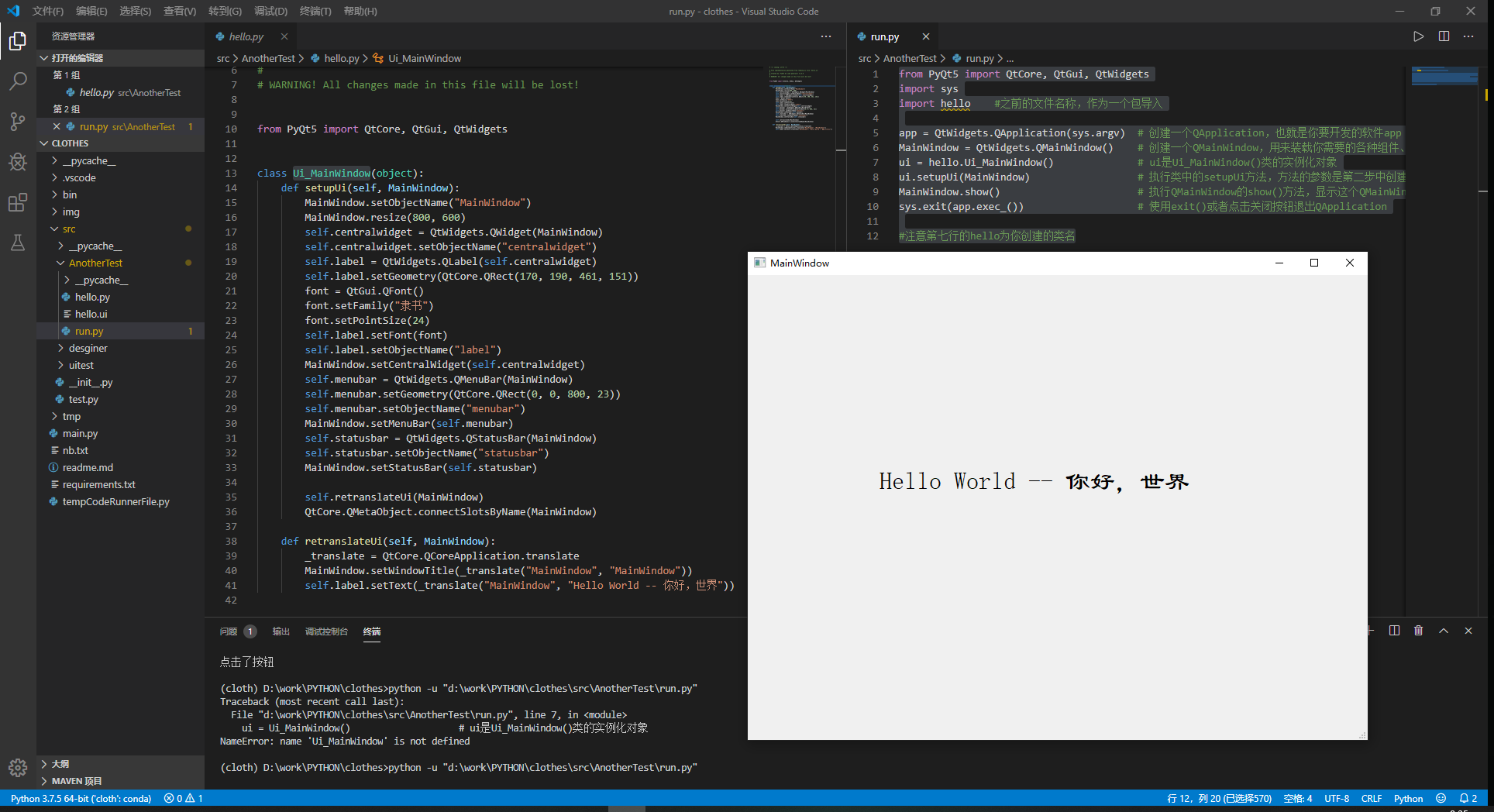
Task: Switch to the Output panel tab 输出
Action: (281, 631)
